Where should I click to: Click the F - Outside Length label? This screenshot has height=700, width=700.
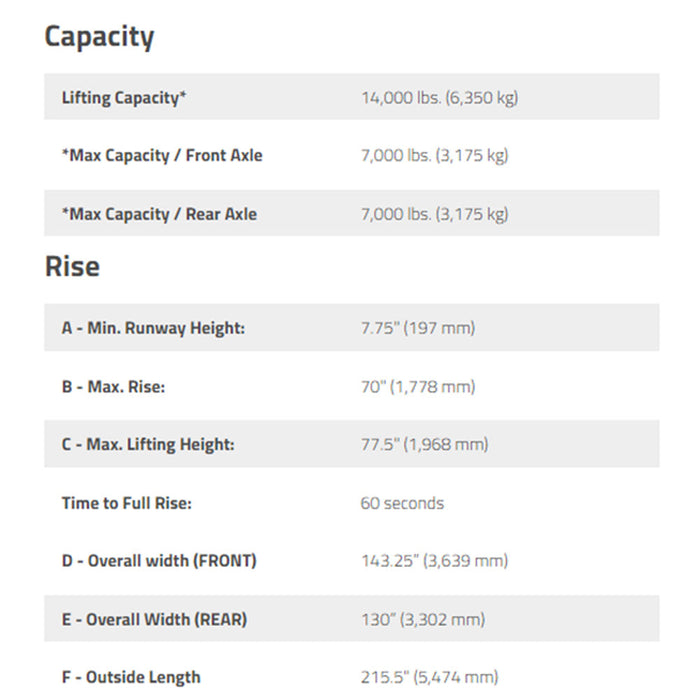click(131, 677)
